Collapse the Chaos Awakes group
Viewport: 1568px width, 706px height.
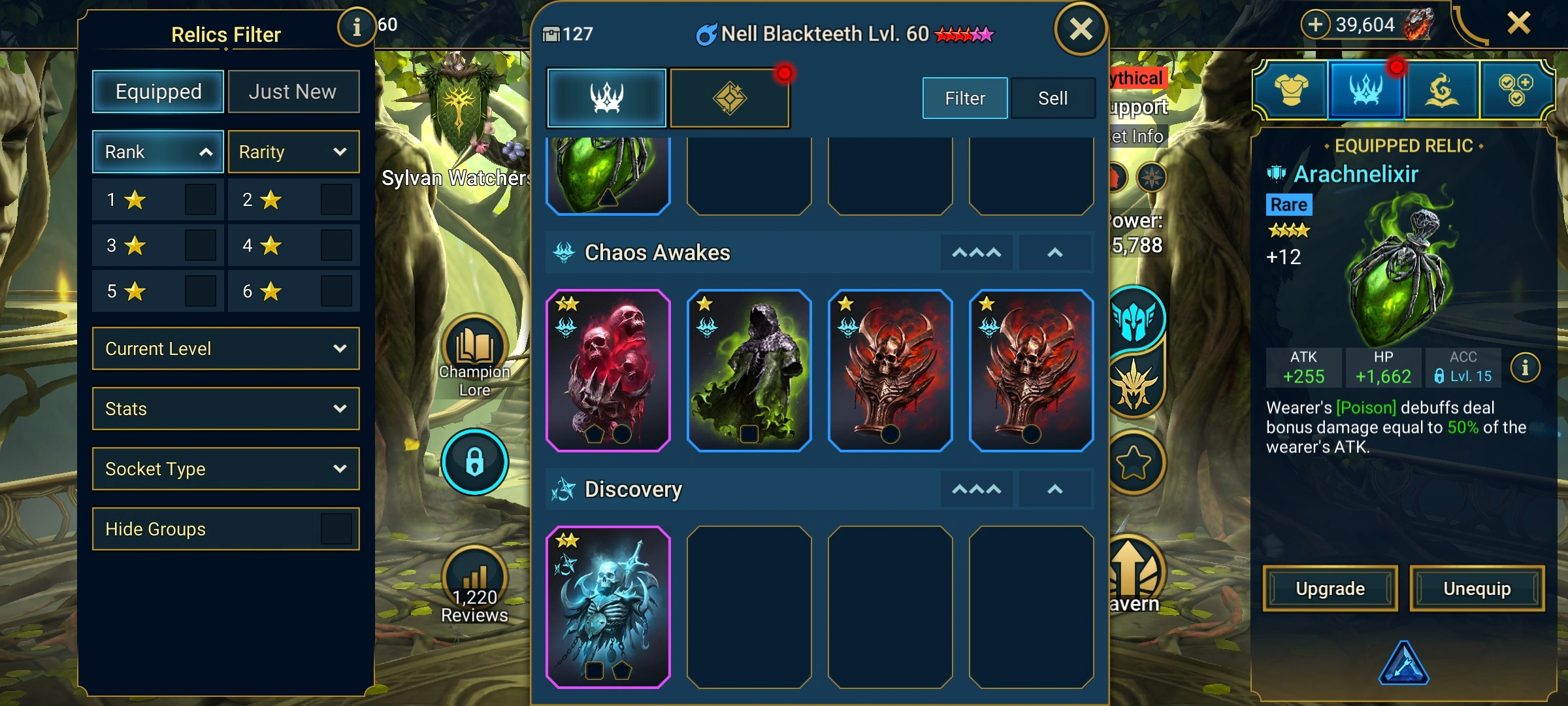[x=1055, y=252]
